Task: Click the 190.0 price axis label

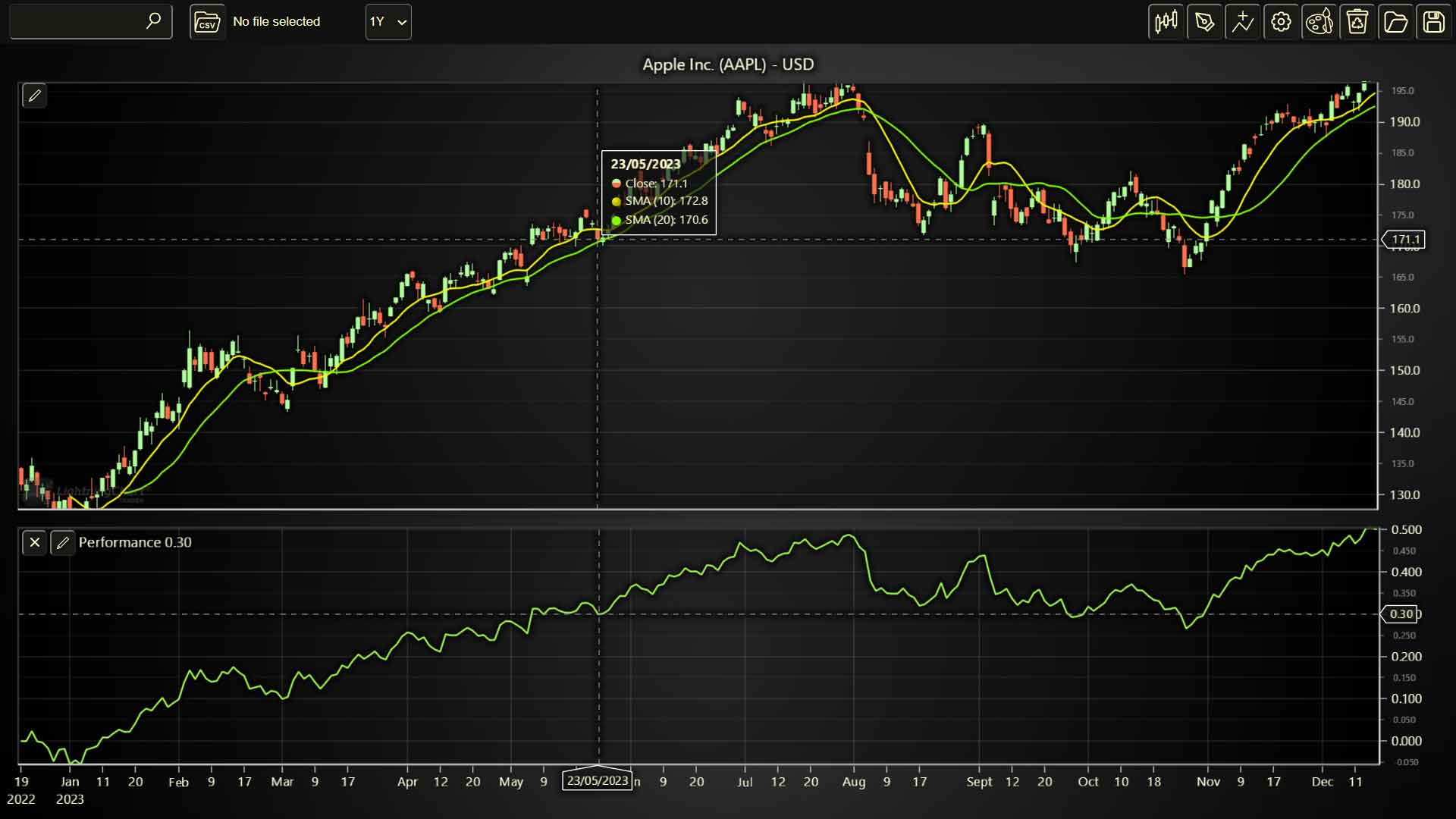Action: (1404, 122)
